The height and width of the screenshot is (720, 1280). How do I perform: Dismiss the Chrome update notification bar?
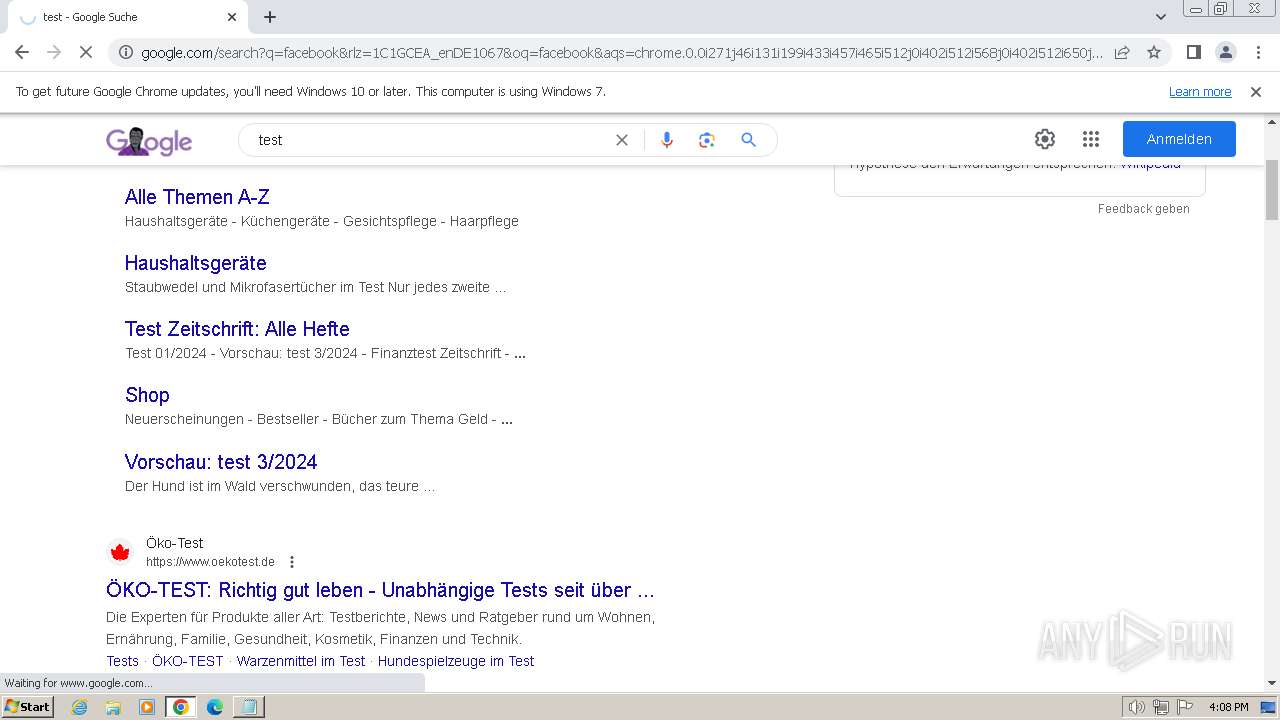(x=1256, y=91)
